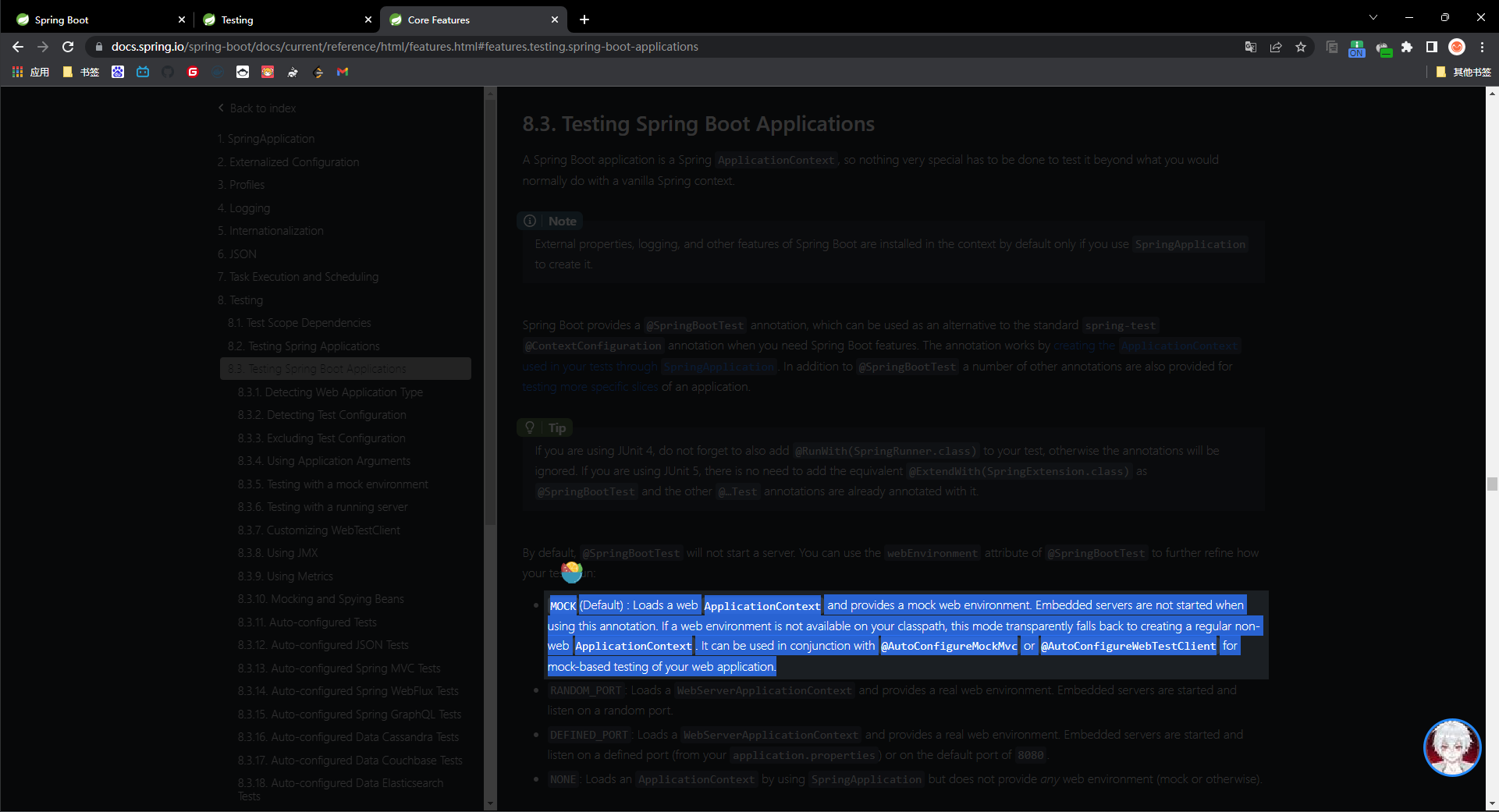Focus the address bar URL
The height and width of the screenshot is (812, 1499).
[x=404, y=47]
